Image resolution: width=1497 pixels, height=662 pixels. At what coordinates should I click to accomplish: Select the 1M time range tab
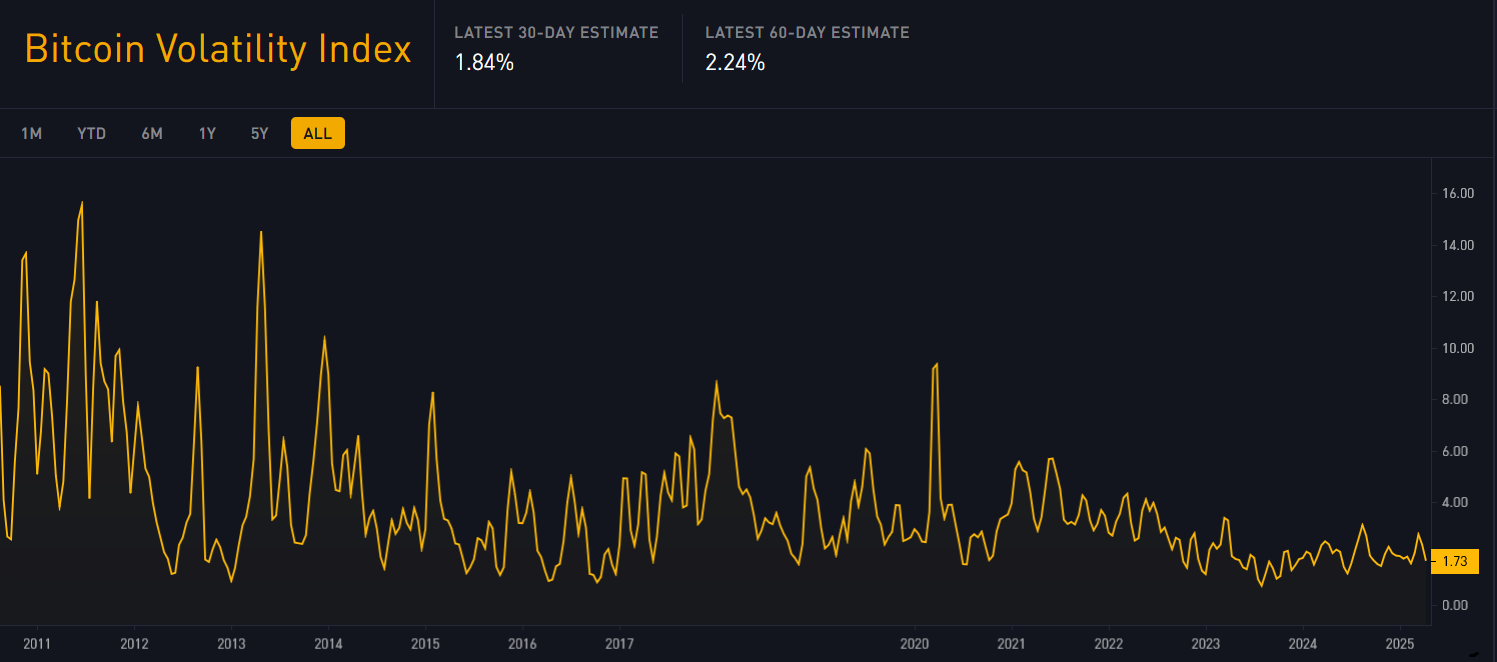coord(32,133)
